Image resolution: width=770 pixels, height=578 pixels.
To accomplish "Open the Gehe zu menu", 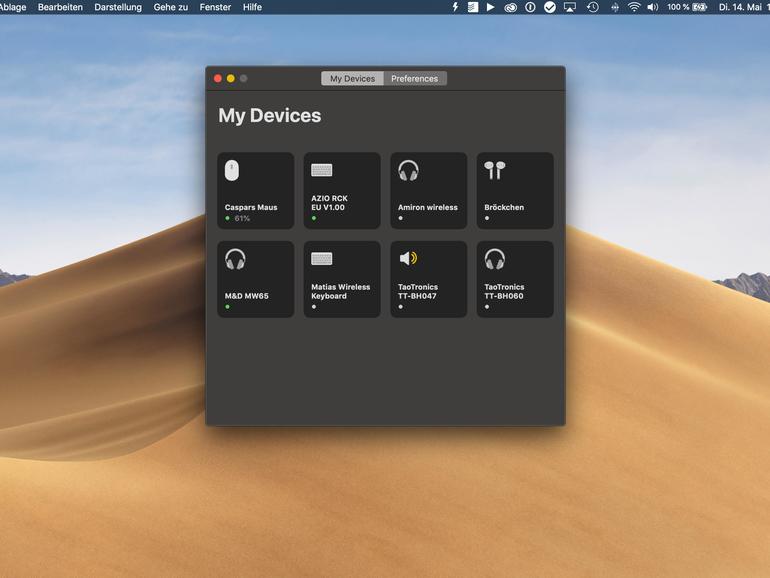I will [x=170, y=7].
